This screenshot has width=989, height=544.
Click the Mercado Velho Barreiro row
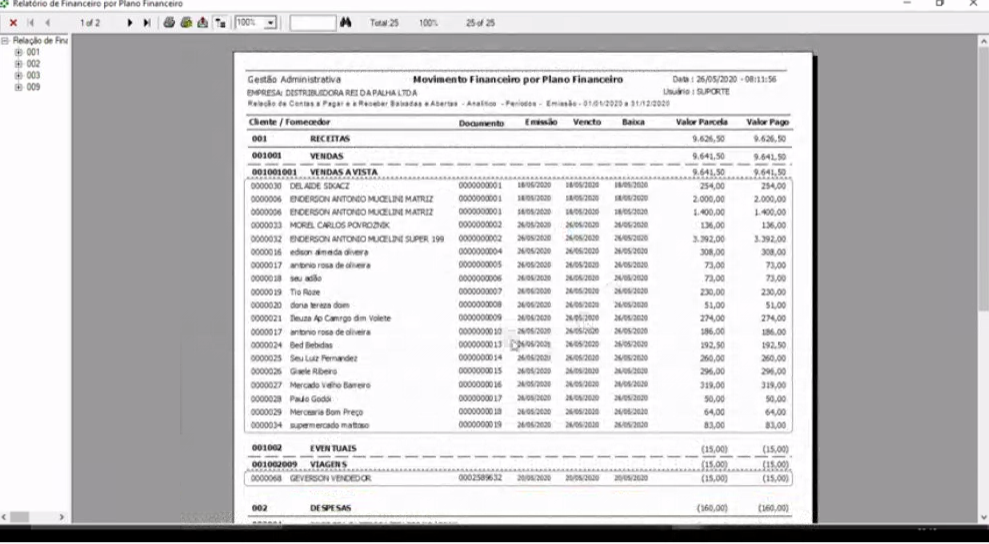pyautogui.click(x=518, y=385)
